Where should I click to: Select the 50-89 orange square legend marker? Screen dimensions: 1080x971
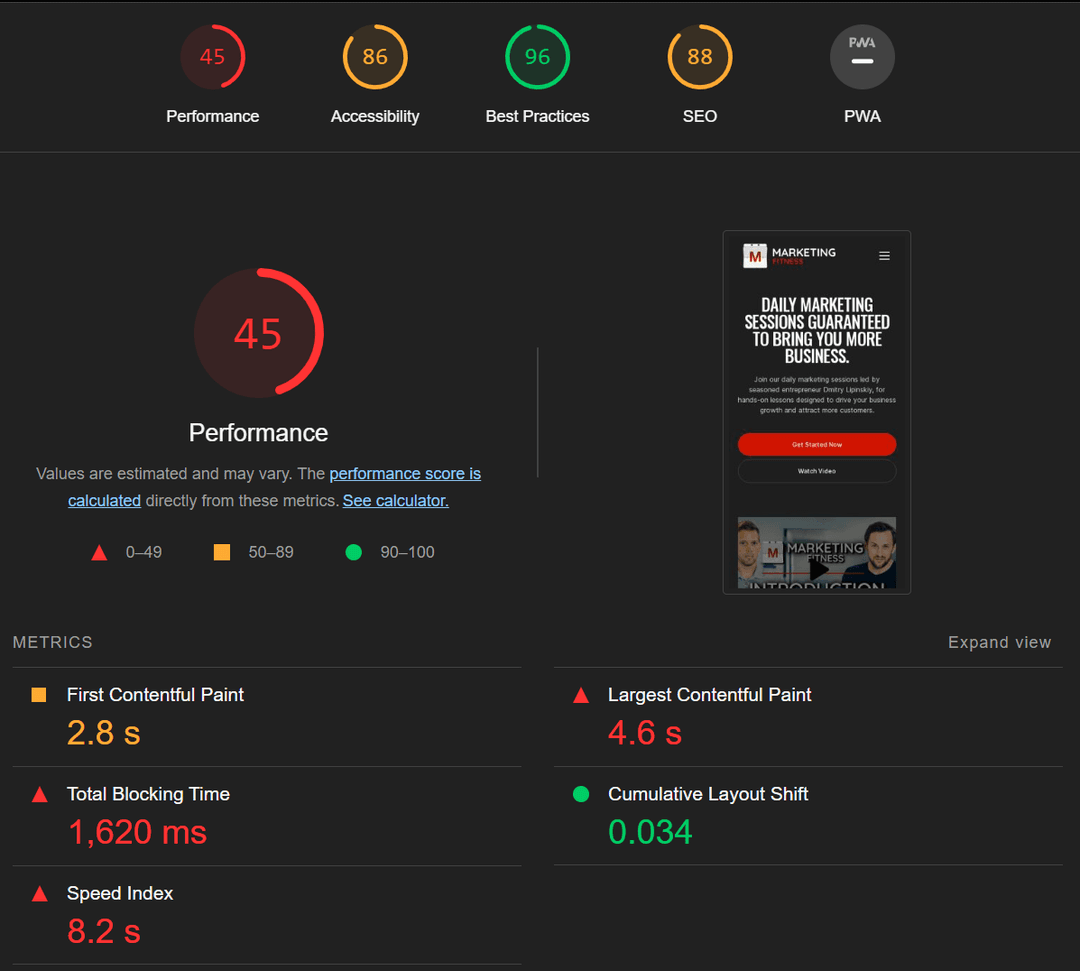click(x=221, y=551)
